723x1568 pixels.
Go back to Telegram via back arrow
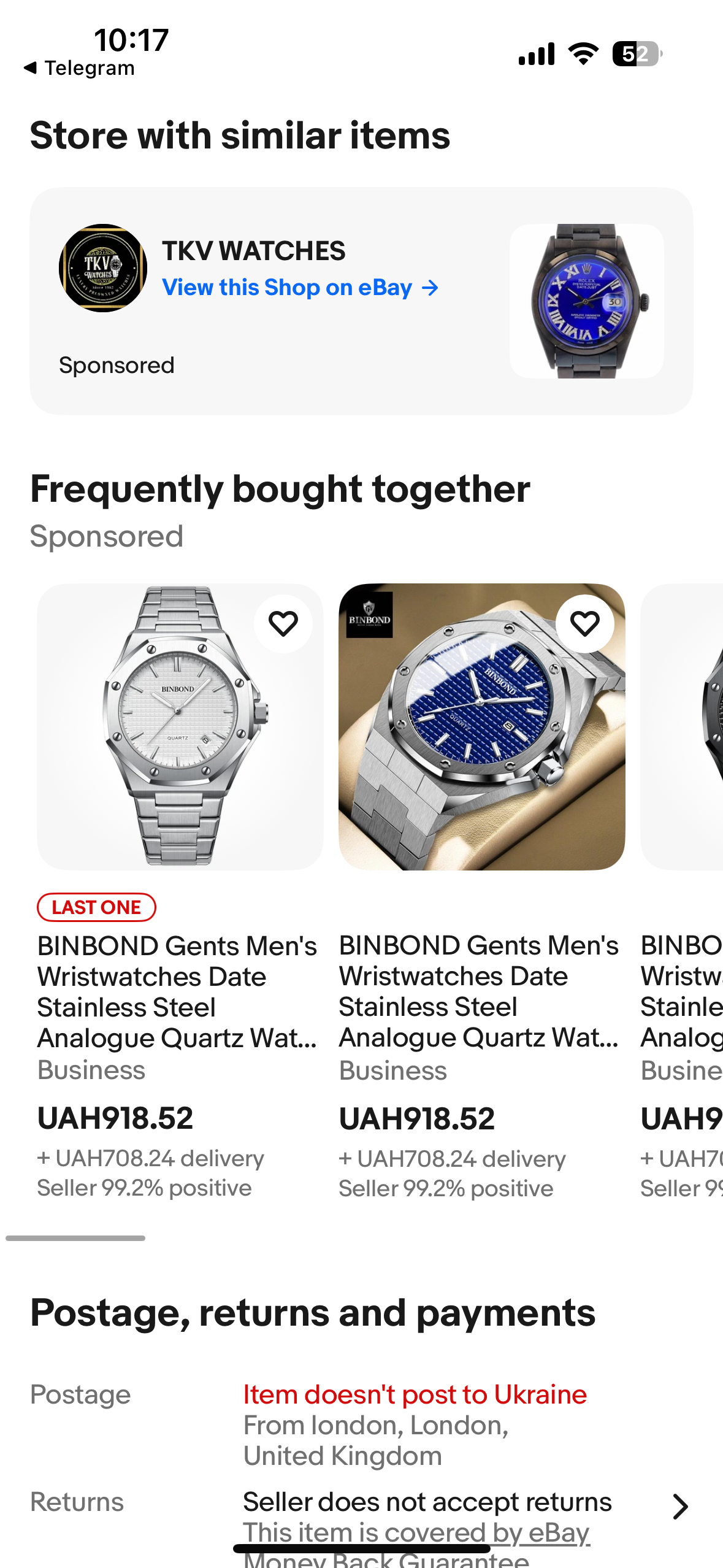pyautogui.click(x=30, y=67)
